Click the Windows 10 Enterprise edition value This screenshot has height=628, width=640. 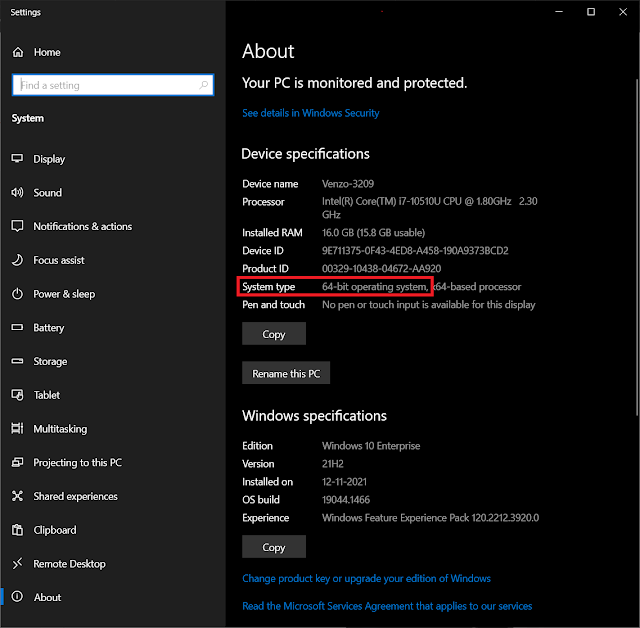371,446
